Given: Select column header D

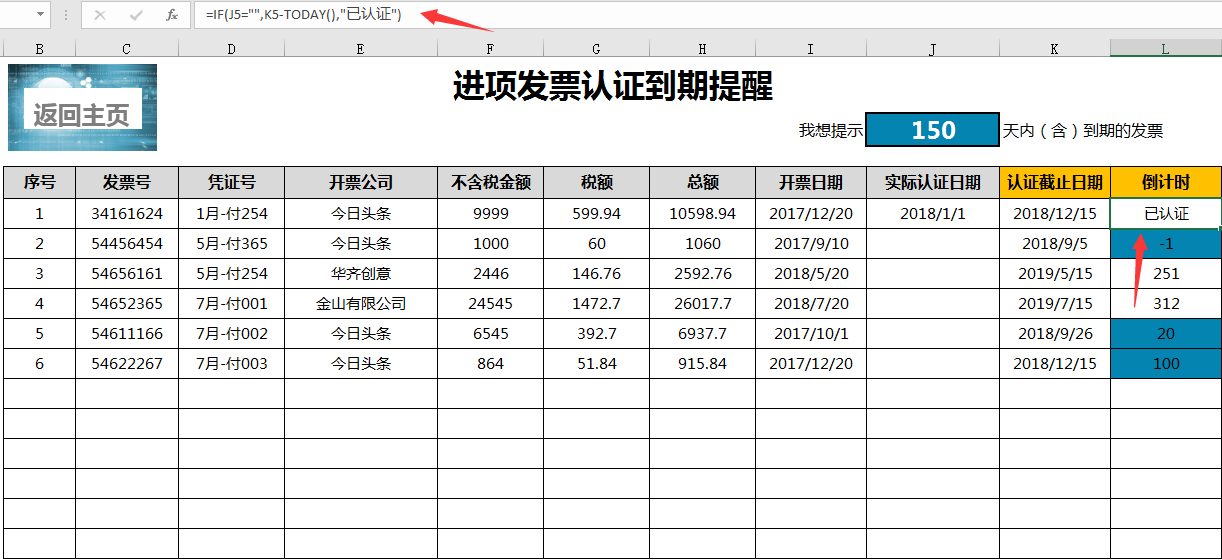Looking at the screenshot, I should pos(232,48).
